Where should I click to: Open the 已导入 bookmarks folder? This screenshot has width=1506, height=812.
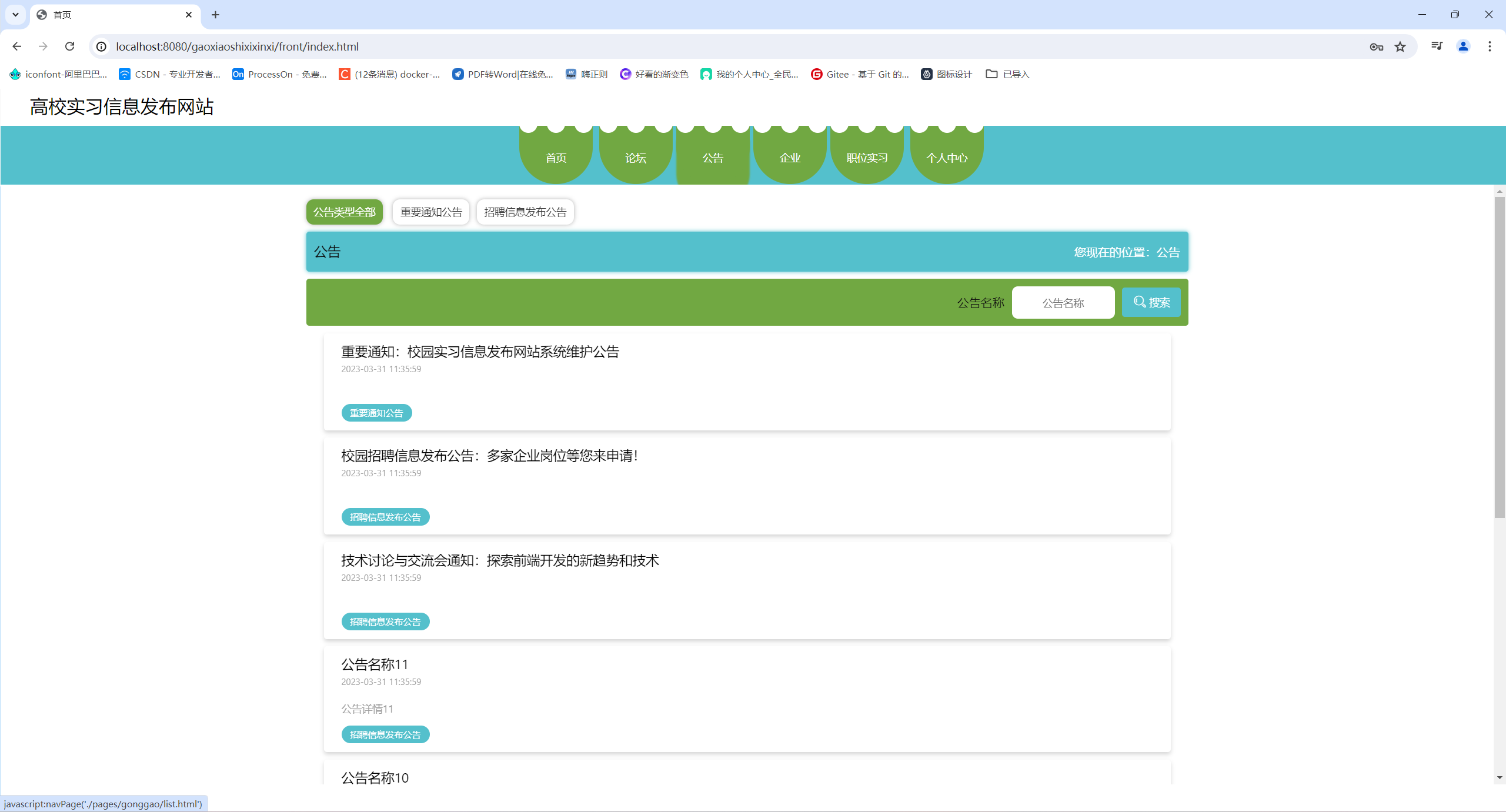(1007, 74)
